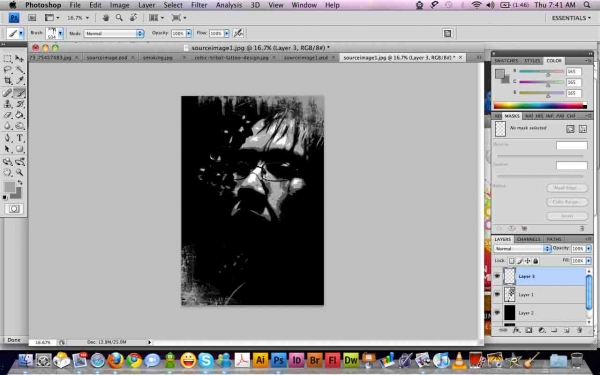
Task: Switch to the Swatches tab
Action: click(x=506, y=61)
